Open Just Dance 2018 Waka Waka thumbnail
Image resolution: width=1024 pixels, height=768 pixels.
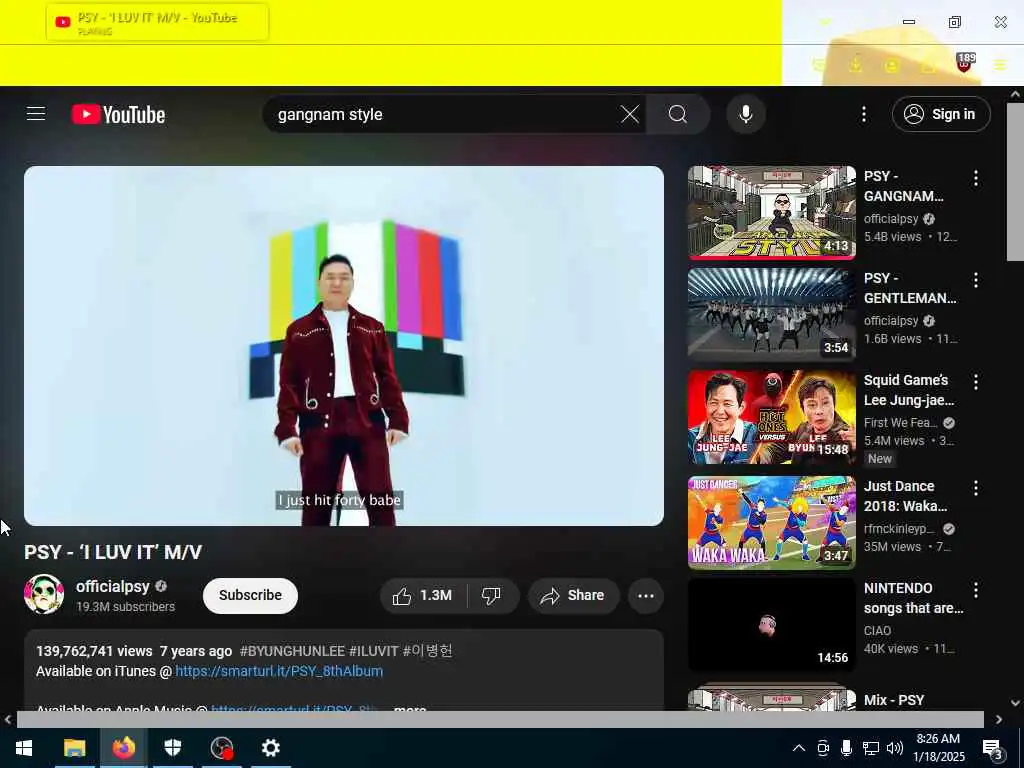[x=771, y=522]
